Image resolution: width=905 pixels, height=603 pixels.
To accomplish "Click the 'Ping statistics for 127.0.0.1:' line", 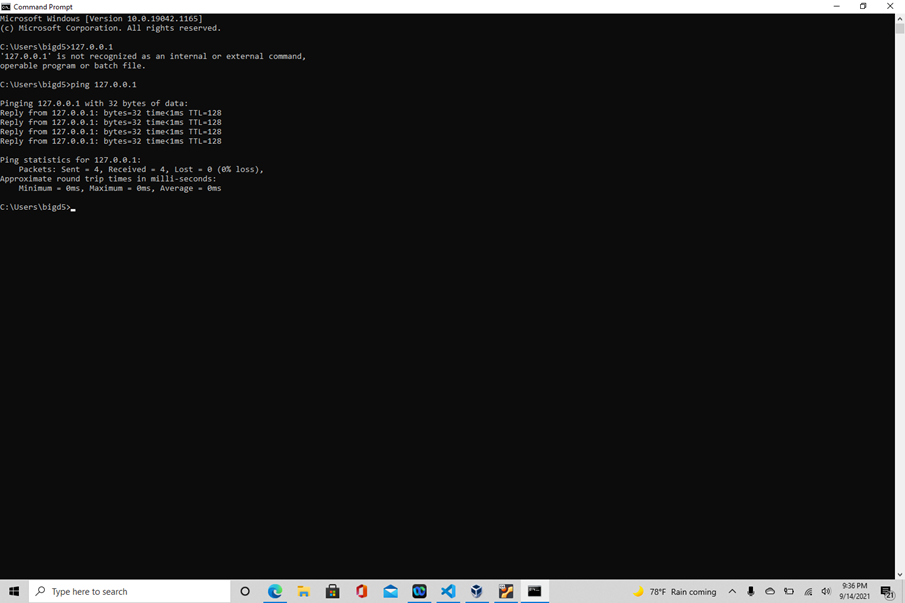I will click(x=70, y=160).
